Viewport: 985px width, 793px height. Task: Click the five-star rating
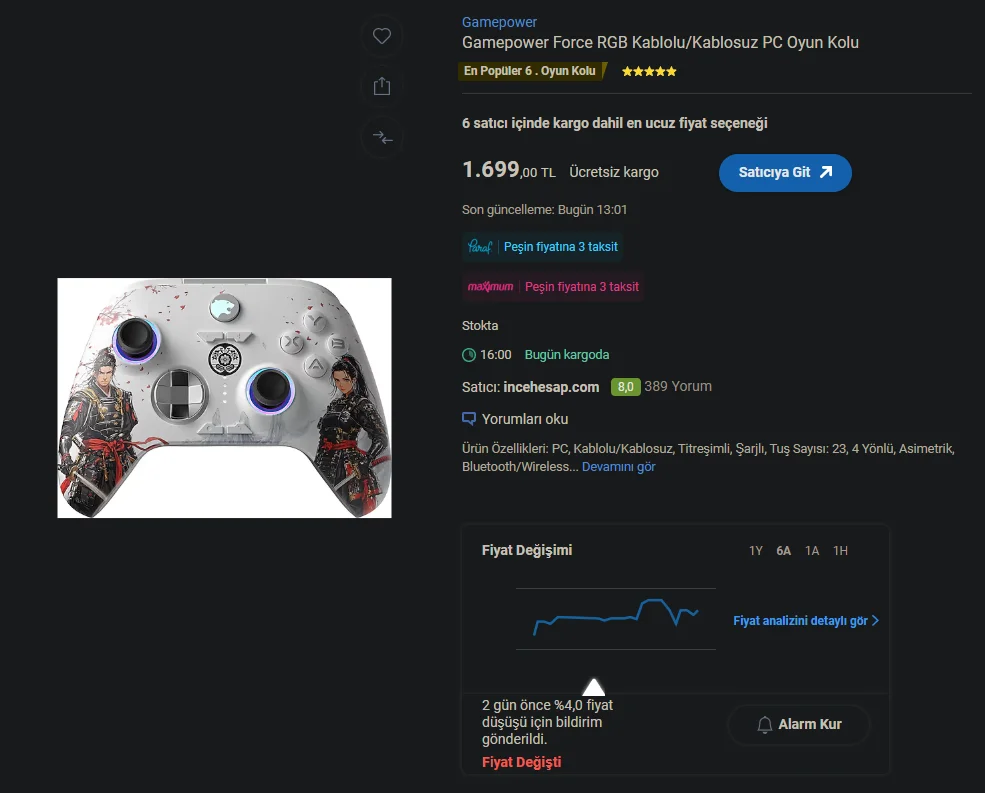pos(649,72)
